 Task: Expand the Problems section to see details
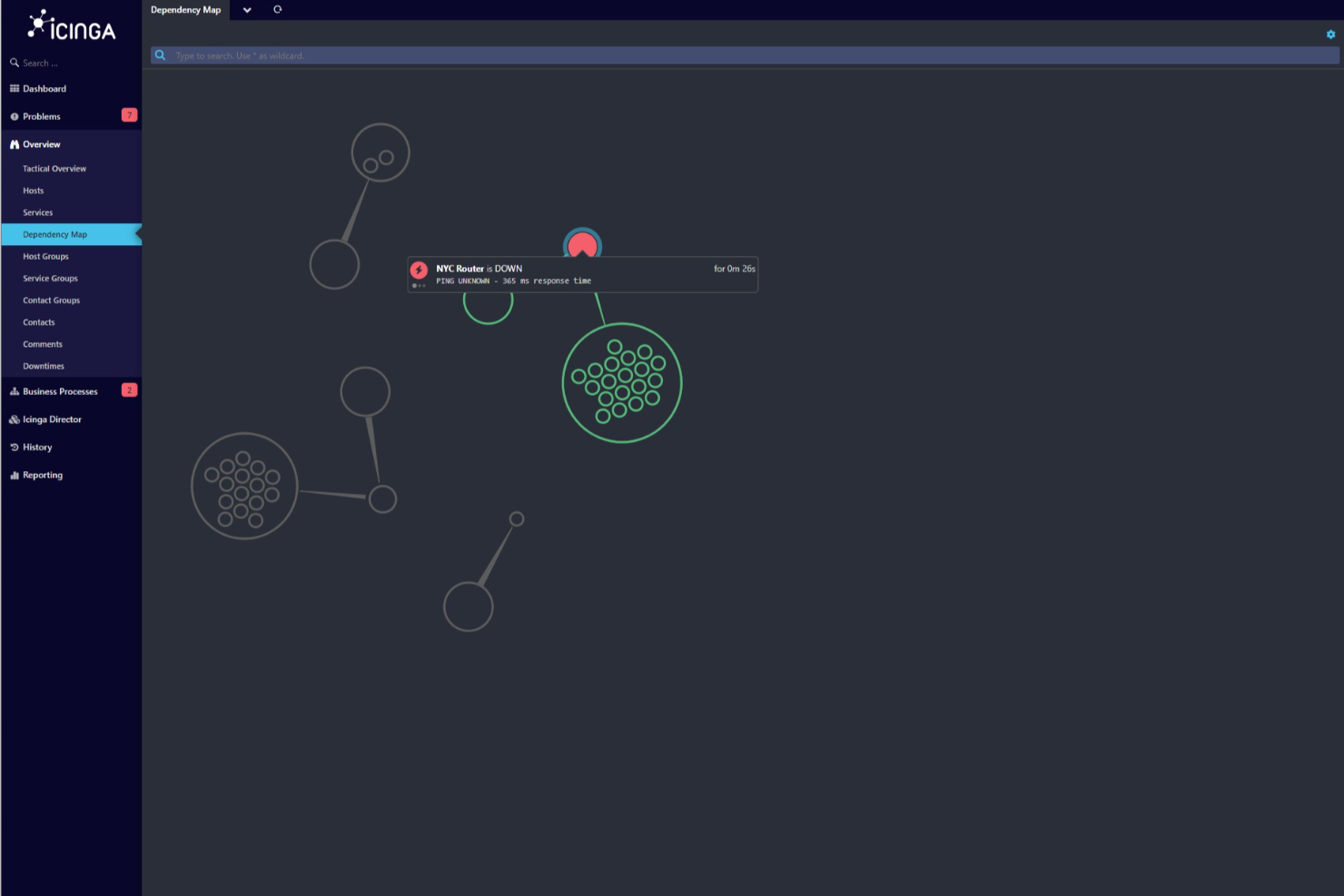[x=41, y=116]
